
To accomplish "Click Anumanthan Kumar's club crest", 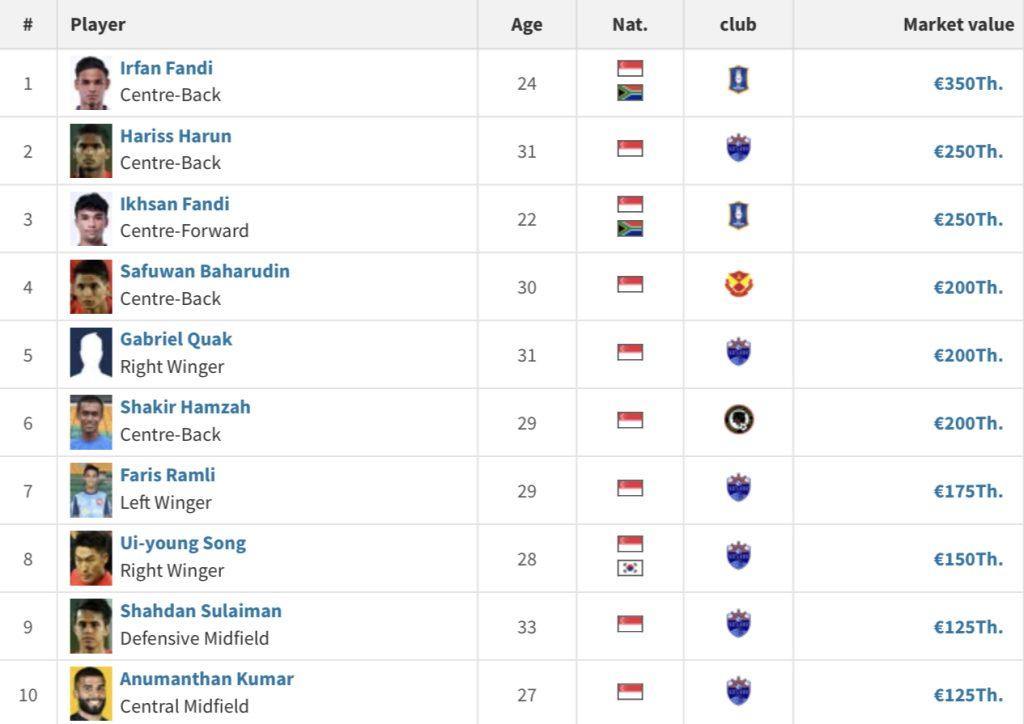I will (x=739, y=691).
